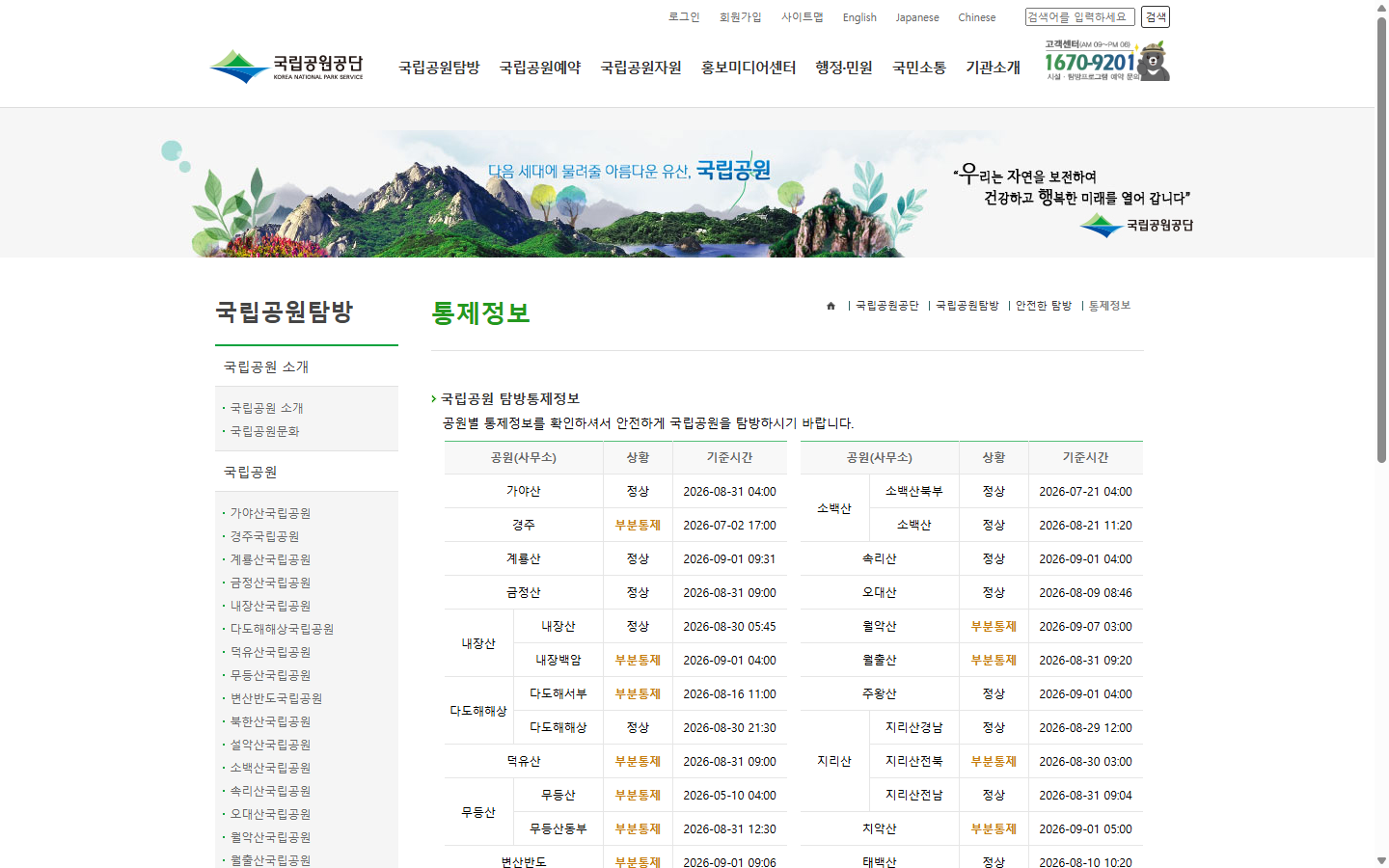The image size is (1389, 868).
Task: Open 금정산국립공원 in the sidebar
Action: coord(270,583)
